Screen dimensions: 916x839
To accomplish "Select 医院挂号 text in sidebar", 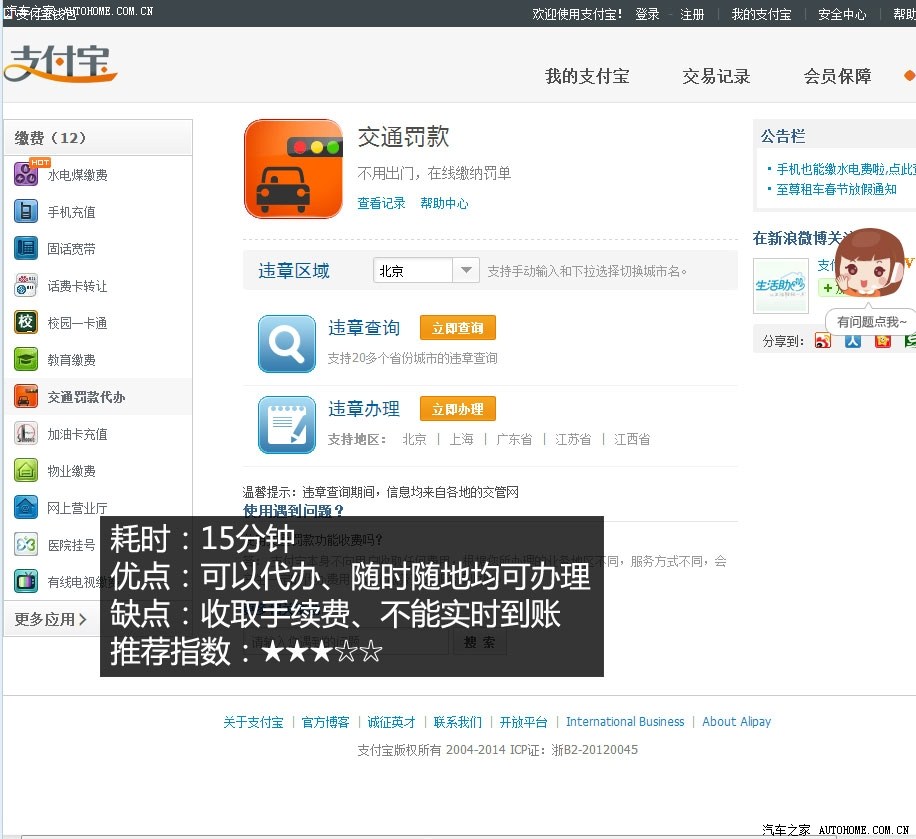I will tap(71, 545).
